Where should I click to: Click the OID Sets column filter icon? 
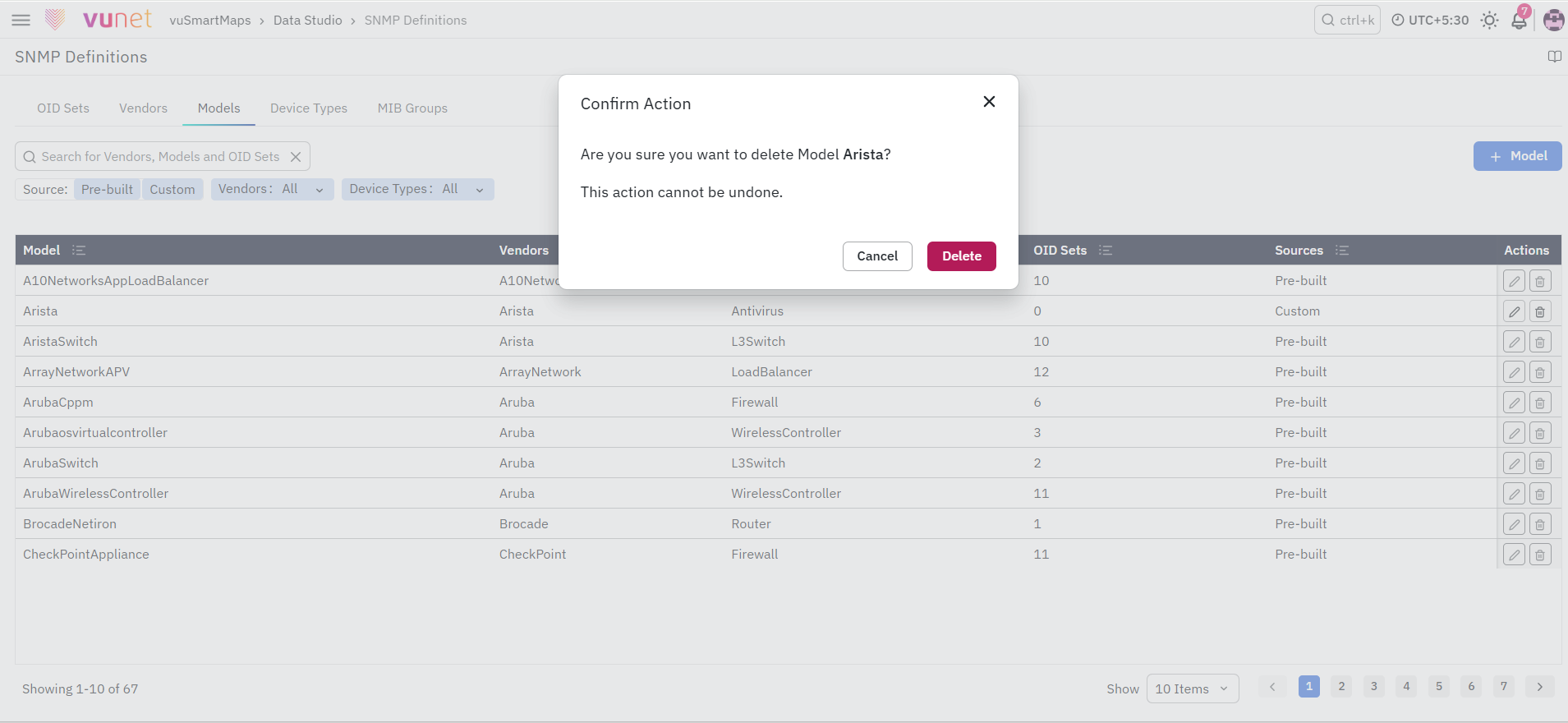[x=1106, y=251]
